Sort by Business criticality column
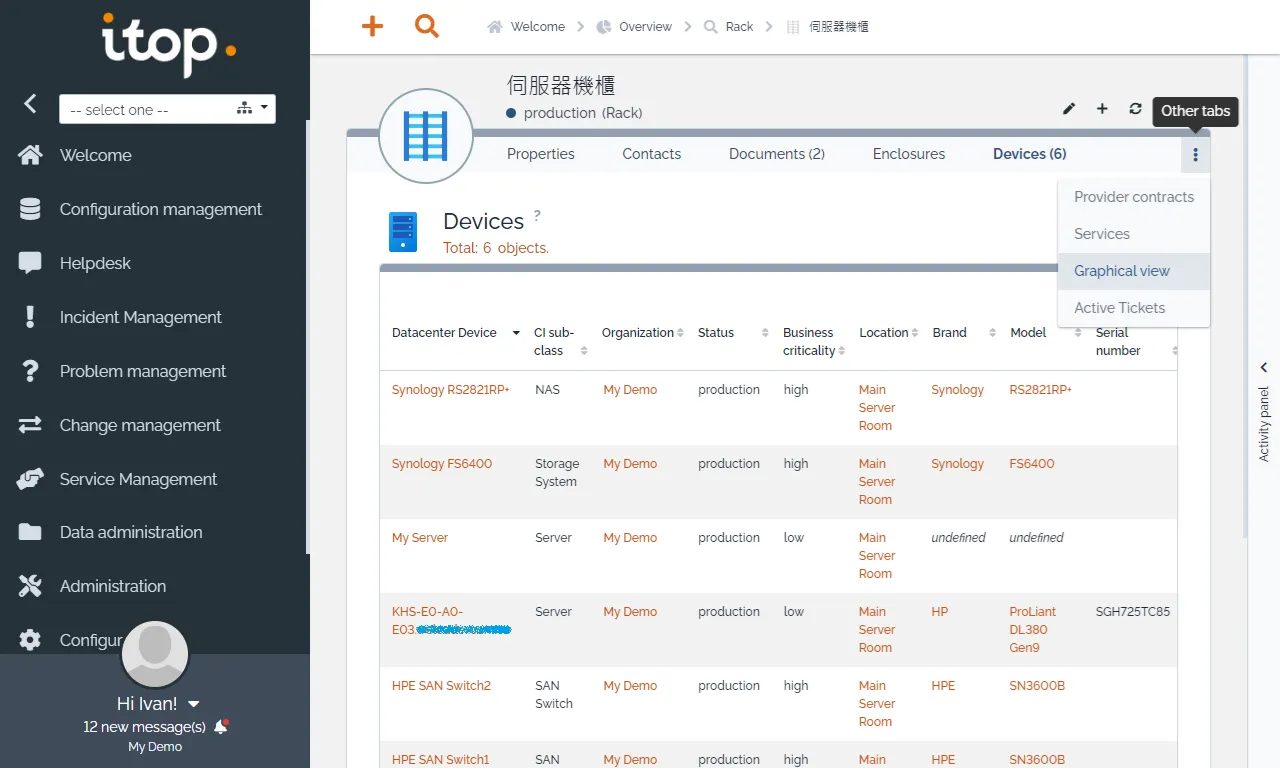Image resolution: width=1280 pixels, height=768 pixels. click(814, 342)
